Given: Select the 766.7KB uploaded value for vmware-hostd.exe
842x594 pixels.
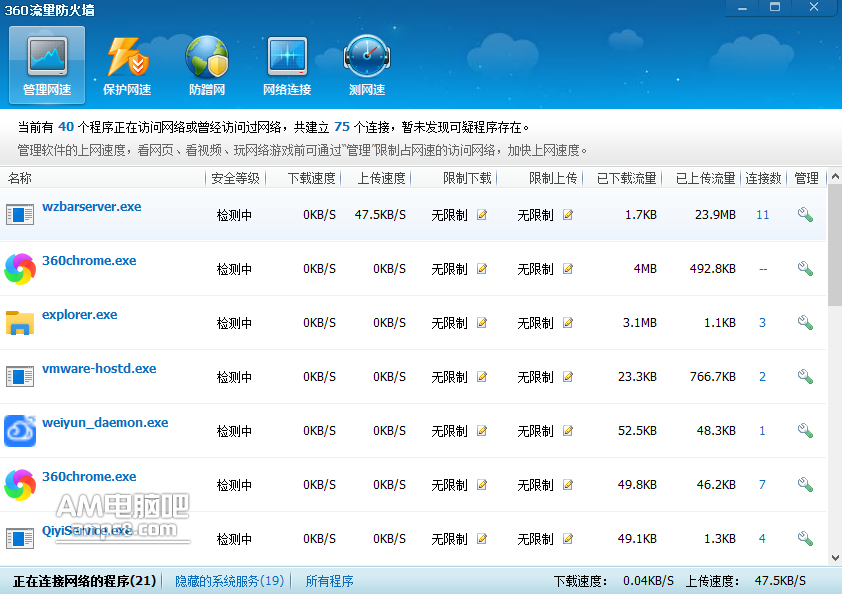Looking at the screenshot, I should tap(713, 376).
